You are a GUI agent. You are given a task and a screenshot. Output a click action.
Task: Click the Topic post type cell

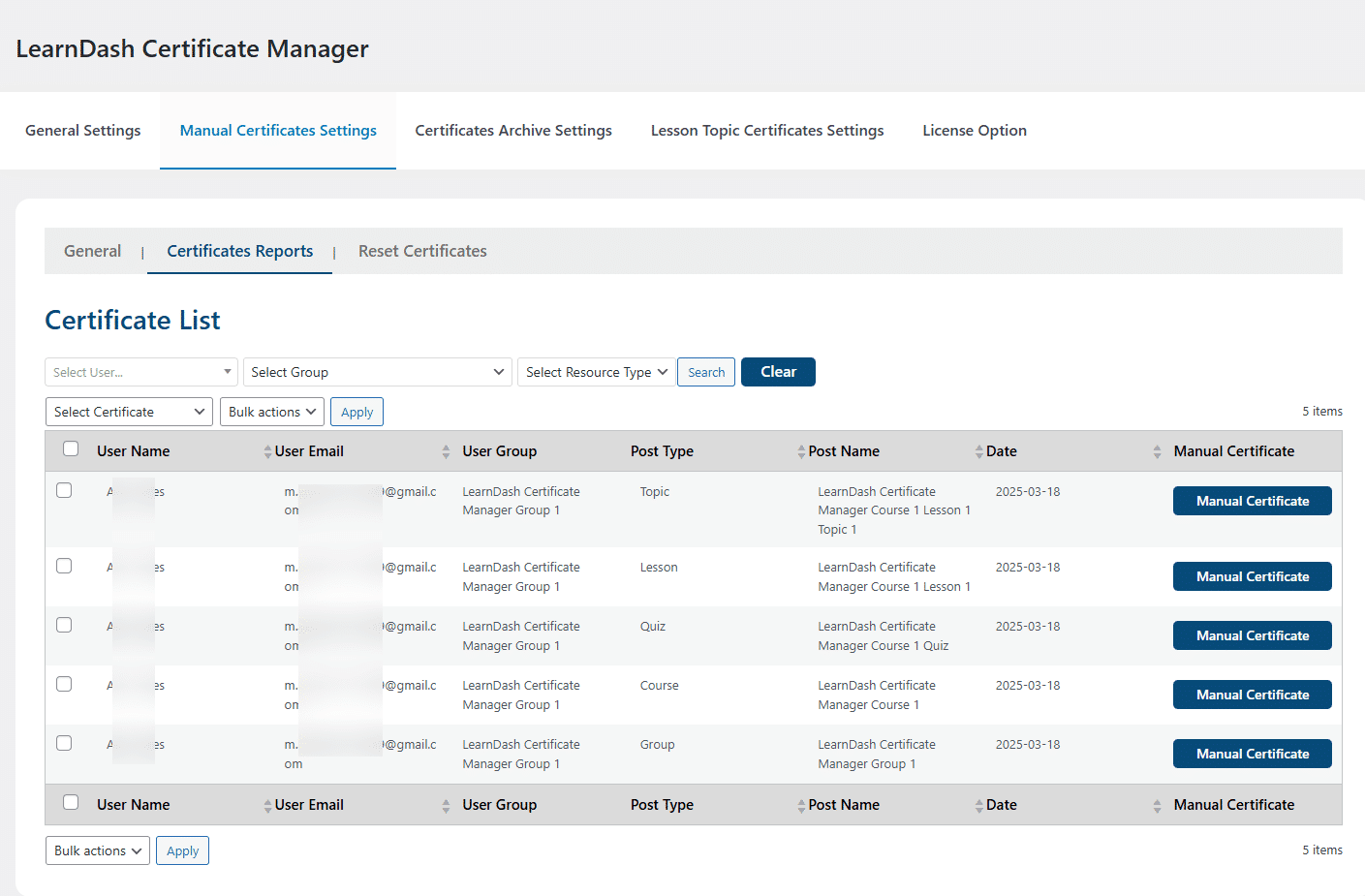pyautogui.click(x=655, y=492)
